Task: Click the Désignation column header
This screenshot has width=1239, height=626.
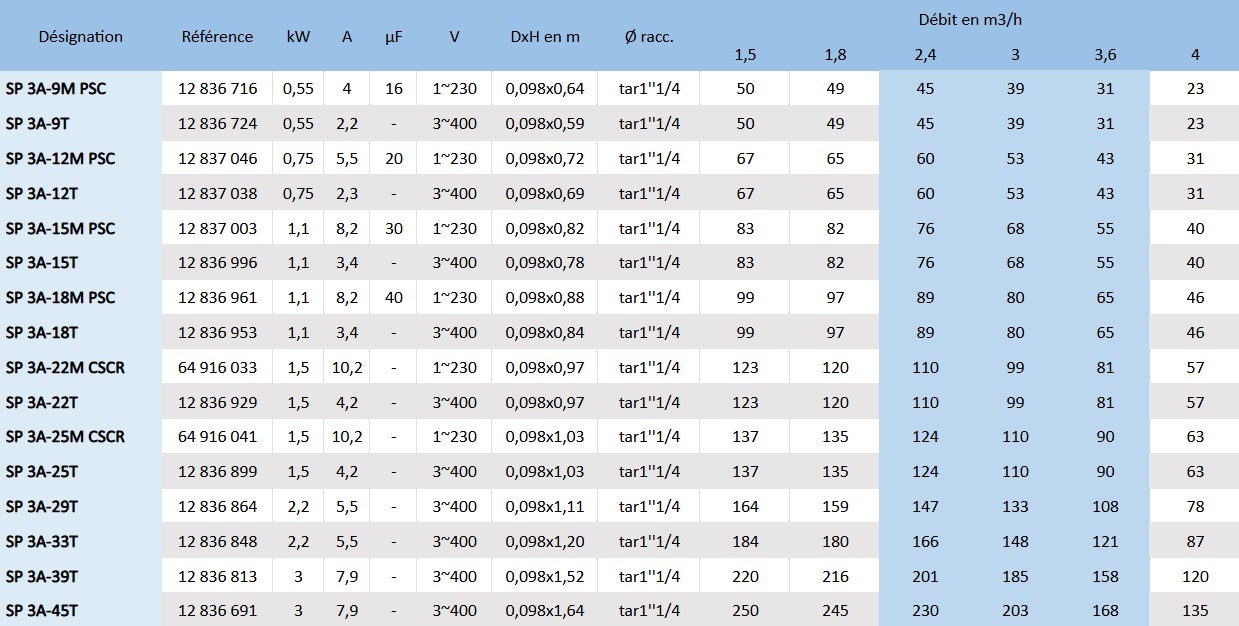Action: point(80,36)
